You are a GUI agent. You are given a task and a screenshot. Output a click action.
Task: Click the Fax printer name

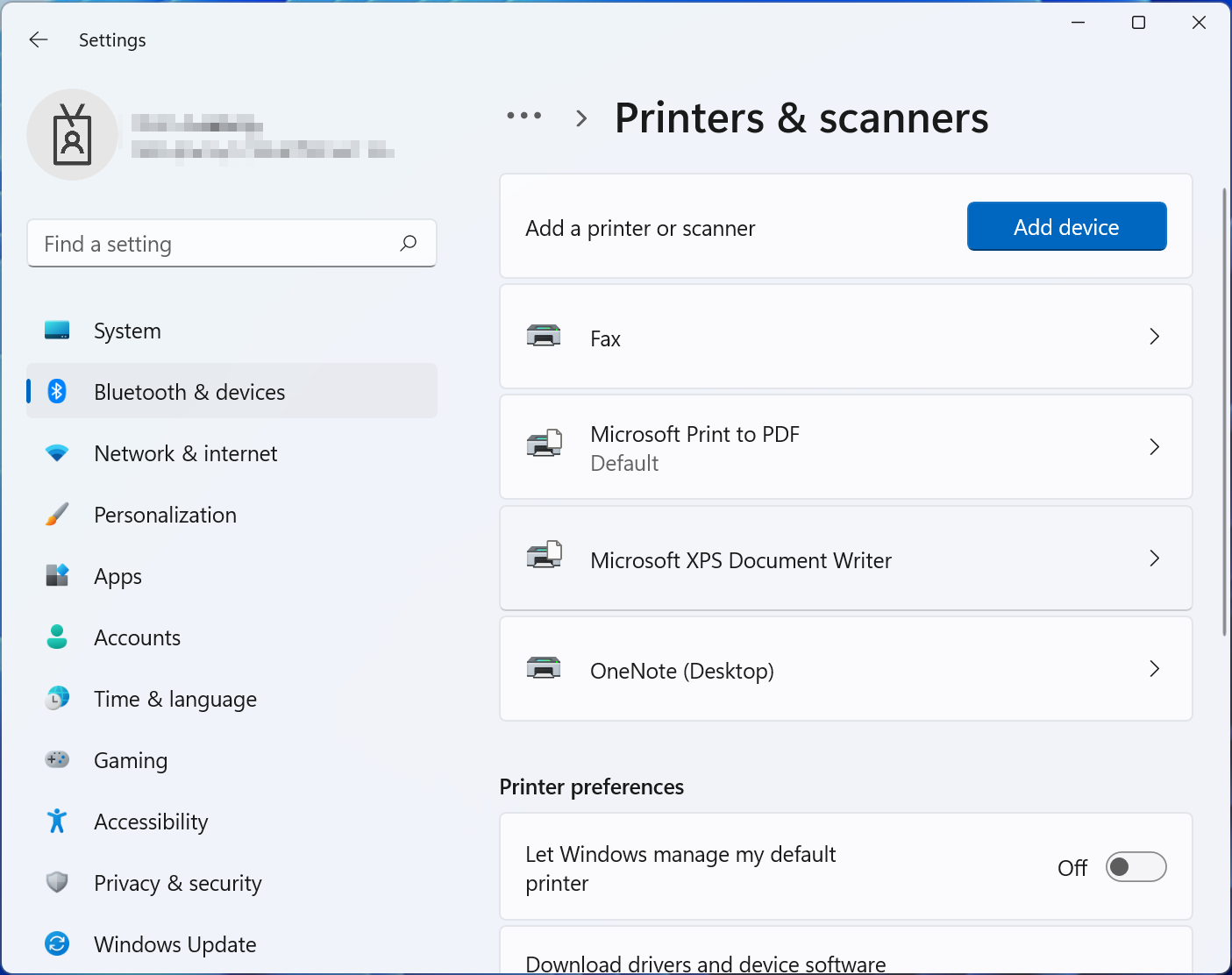pyautogui.click(x=605, y=338)
